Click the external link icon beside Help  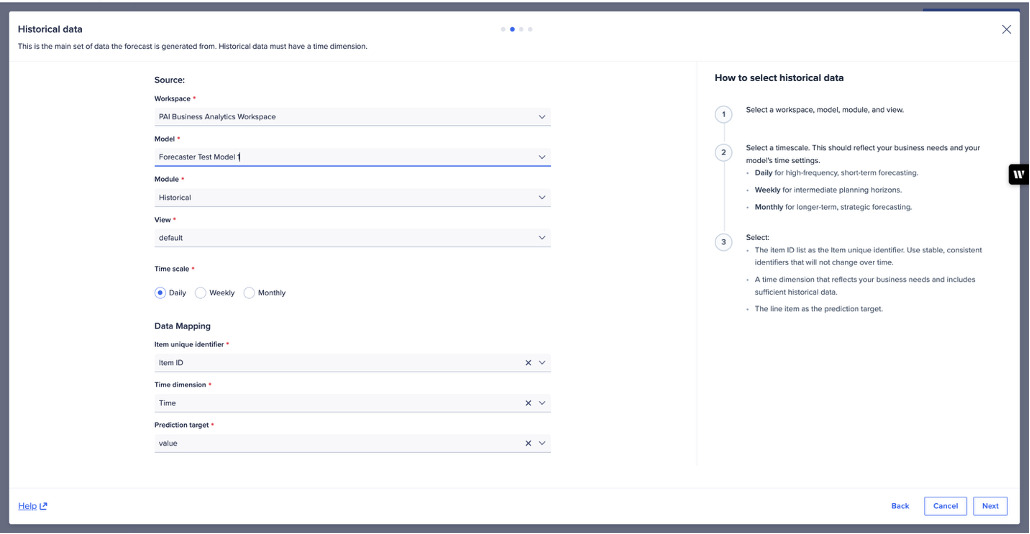(x=43, y=506)
